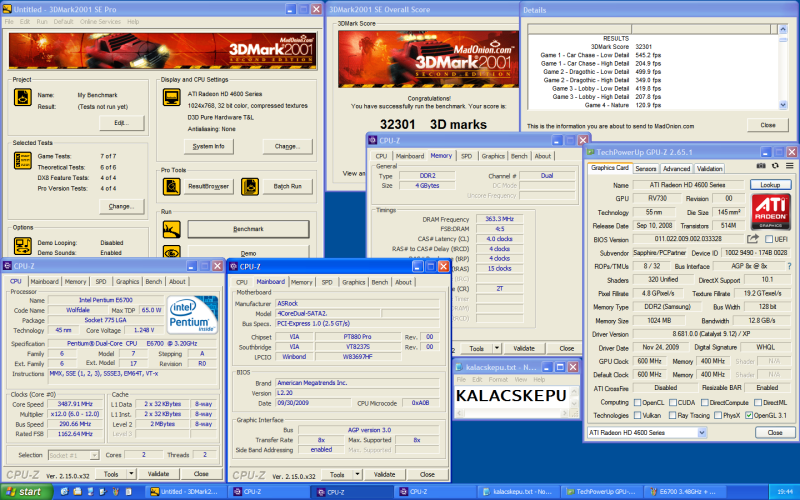This screenshot has height=500, width=800.
Task: Switch to the Untitled - 3DMark2001 taskbar item
Action: point(185,492)
